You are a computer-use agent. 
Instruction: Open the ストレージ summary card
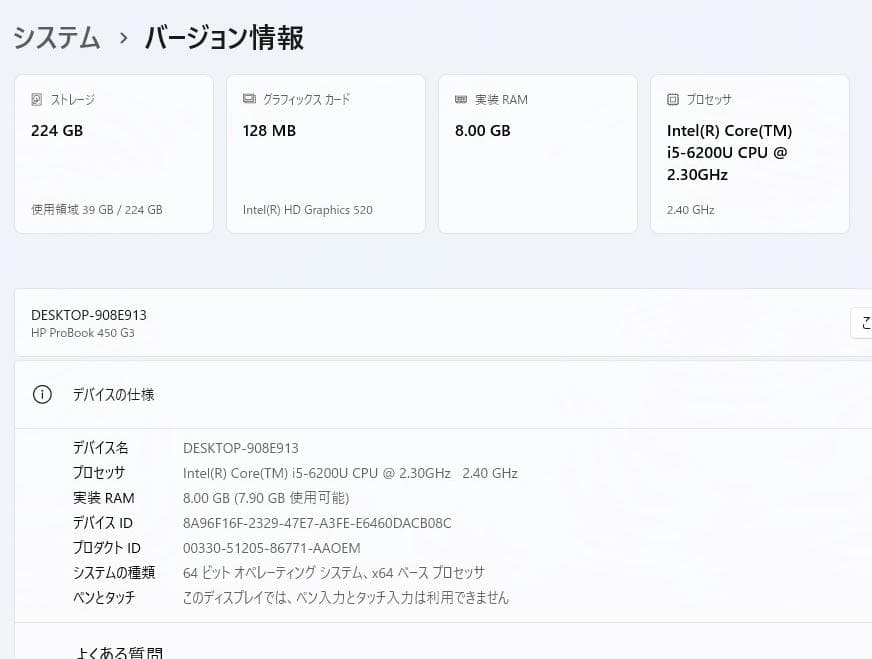click(113, 153)
